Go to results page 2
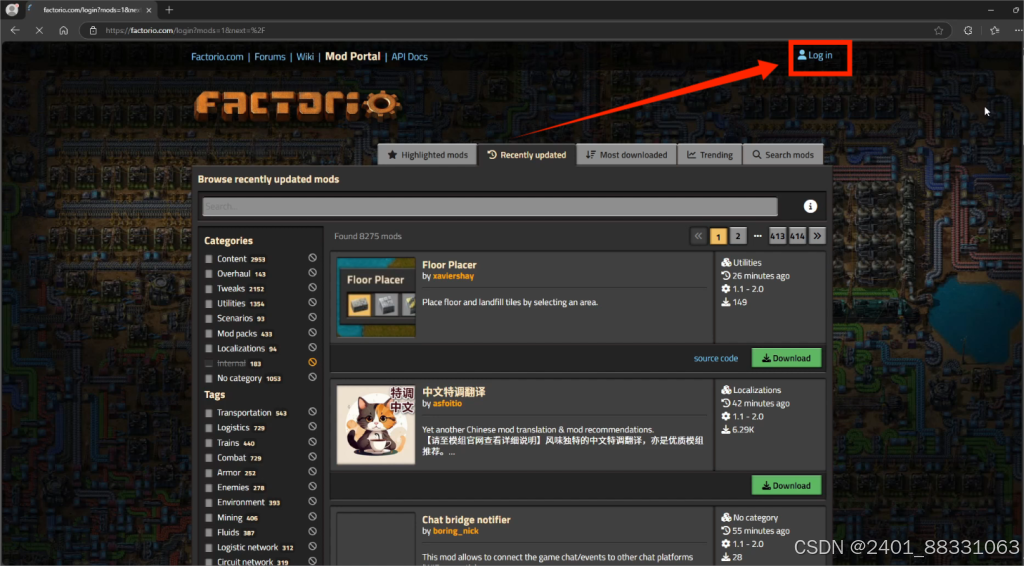 click(x=737, y=236)
